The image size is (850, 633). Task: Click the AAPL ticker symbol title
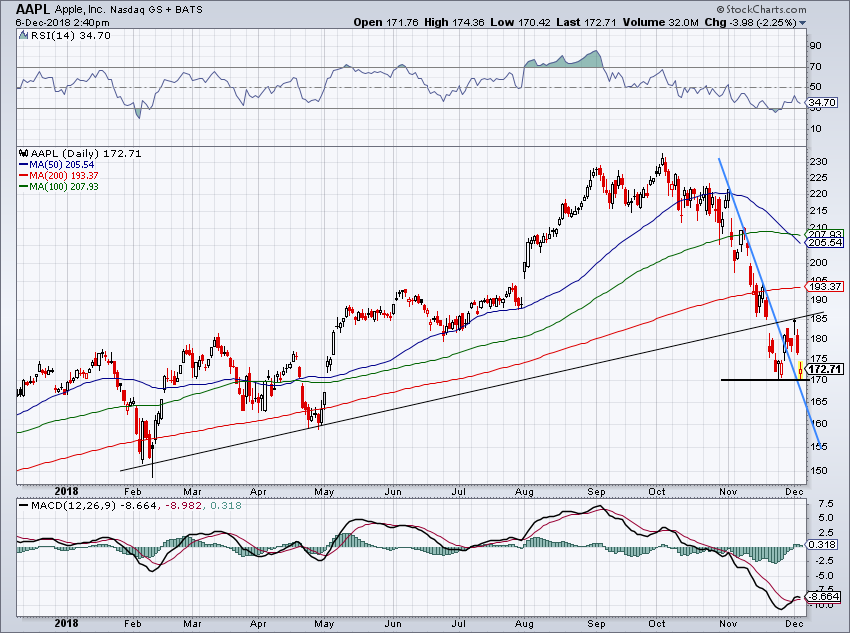(33, 9)
